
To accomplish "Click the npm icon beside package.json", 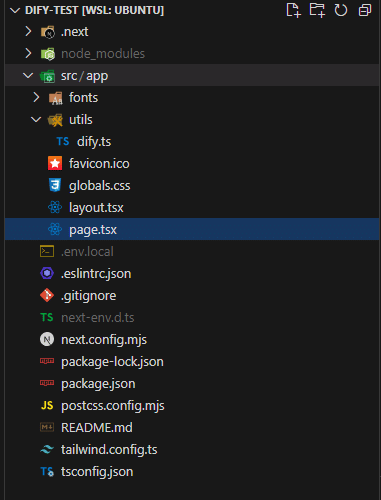I will pyautogui.click(x=47, y=383).
